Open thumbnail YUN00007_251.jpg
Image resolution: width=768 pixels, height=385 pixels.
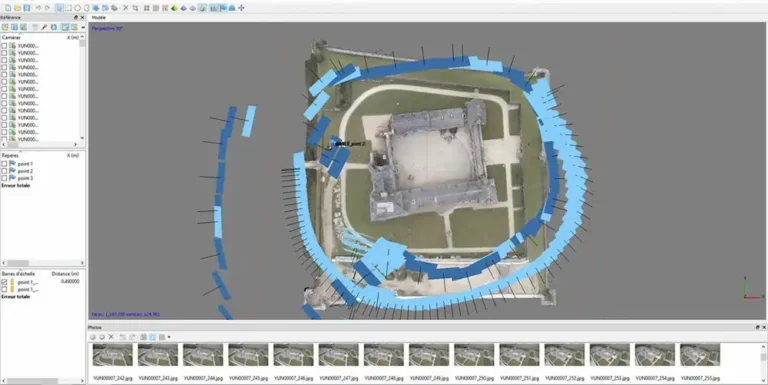point(519,355)
